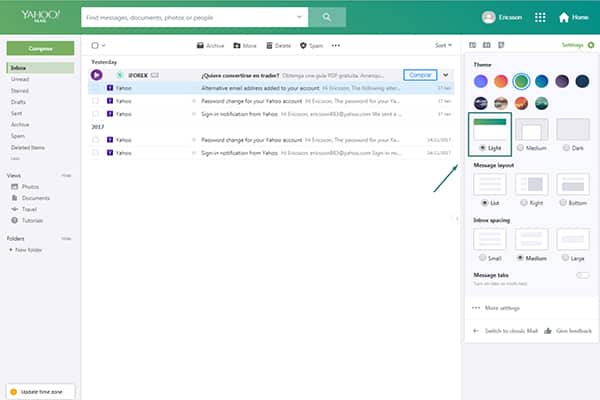
Task: Open the sidebar Spam folder
Action: 18,136
